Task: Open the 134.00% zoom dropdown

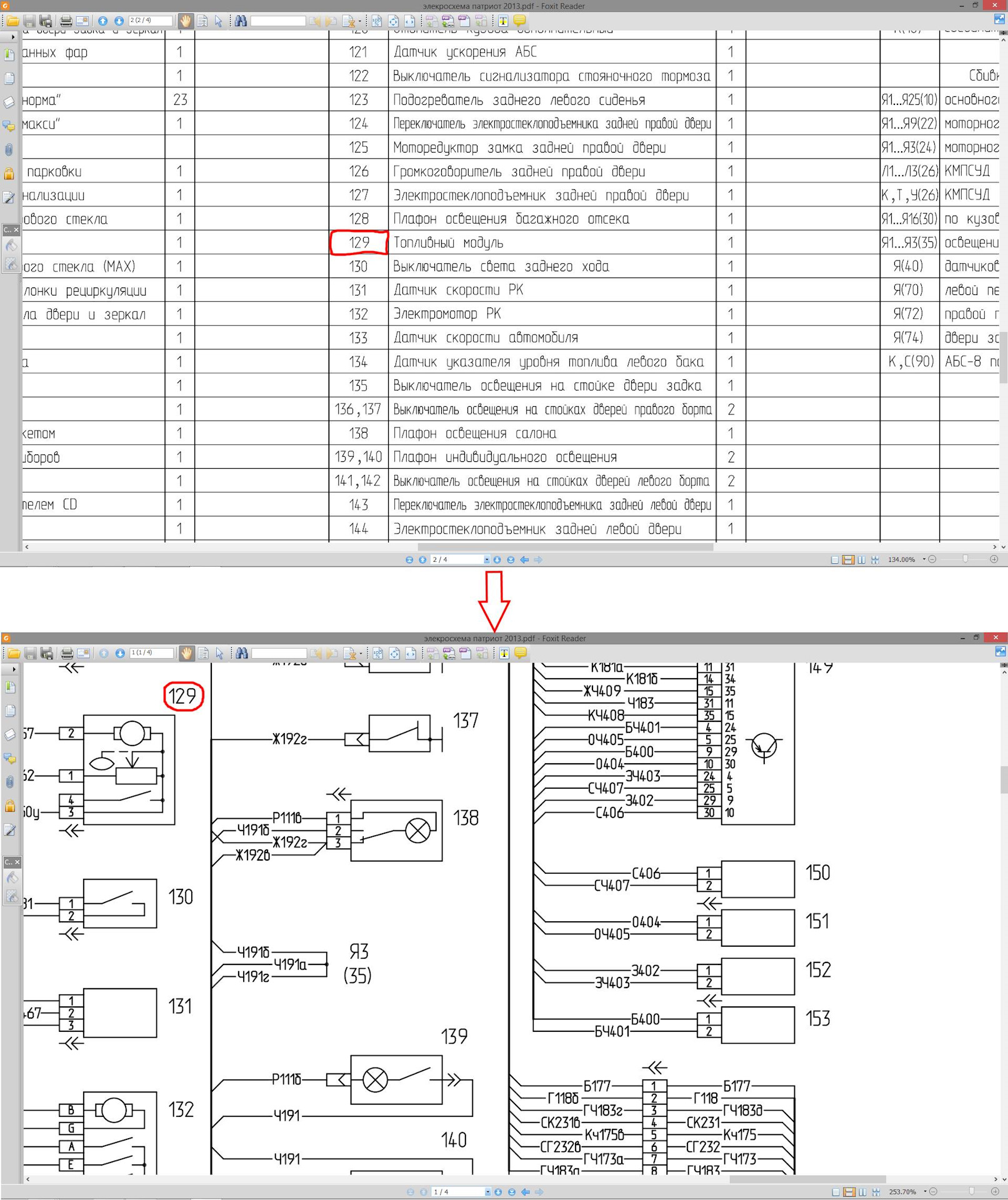Action: 924,559
